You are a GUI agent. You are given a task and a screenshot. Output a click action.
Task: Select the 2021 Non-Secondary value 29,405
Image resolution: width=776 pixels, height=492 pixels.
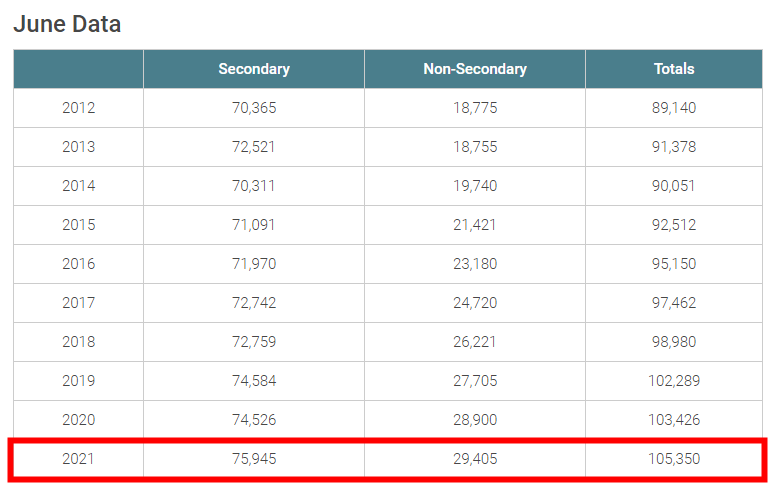tap(475, 459)
